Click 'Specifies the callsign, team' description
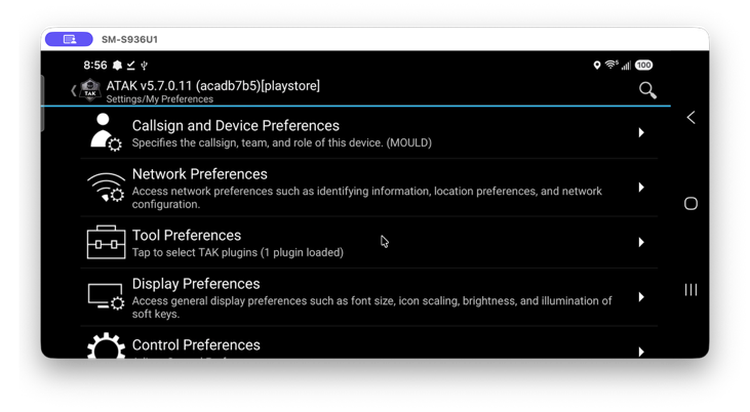Screen dimensions: 750x412 (282, 143)
